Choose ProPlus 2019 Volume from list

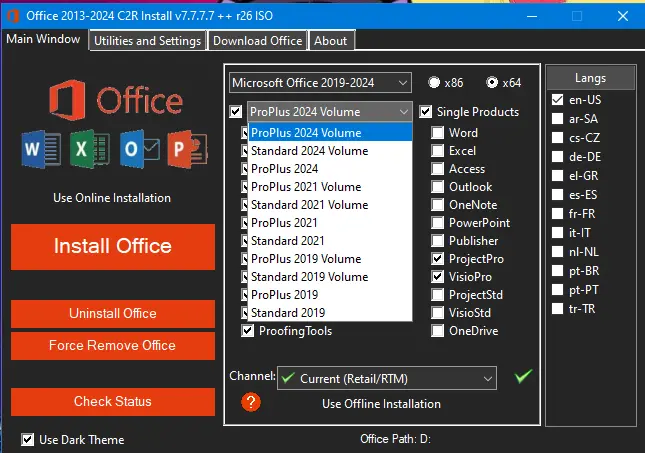pyautogui.click(x=330, y=259)
